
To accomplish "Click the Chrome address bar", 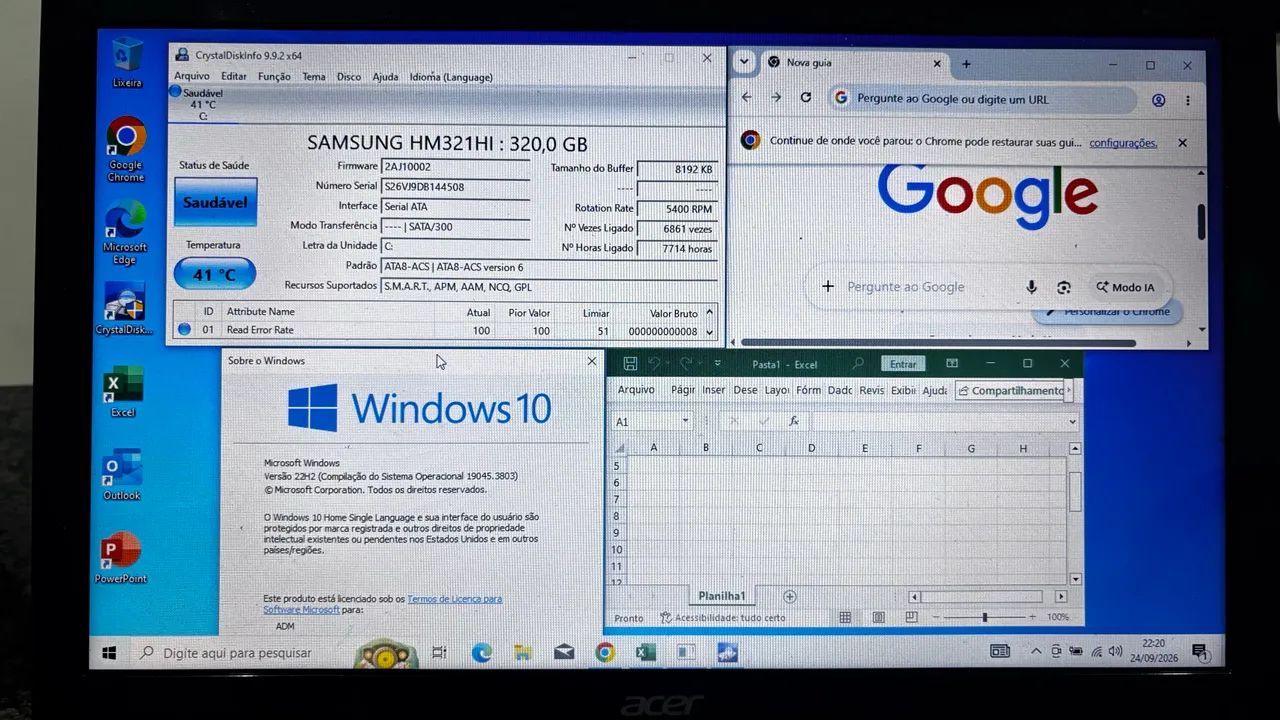I will [982, 99].
